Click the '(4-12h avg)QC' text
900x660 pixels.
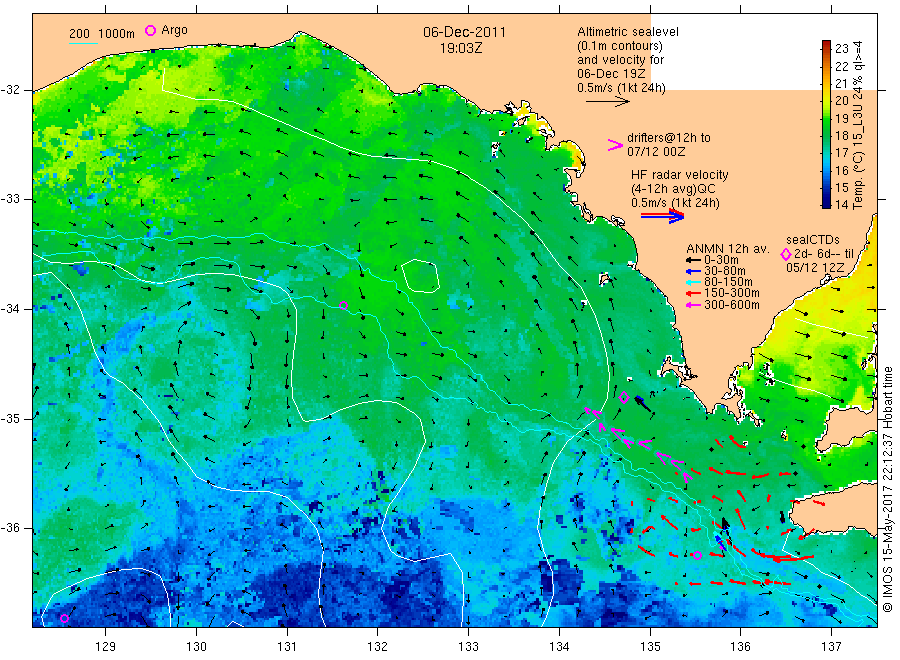pyautogui.click(x=673, y=189)
